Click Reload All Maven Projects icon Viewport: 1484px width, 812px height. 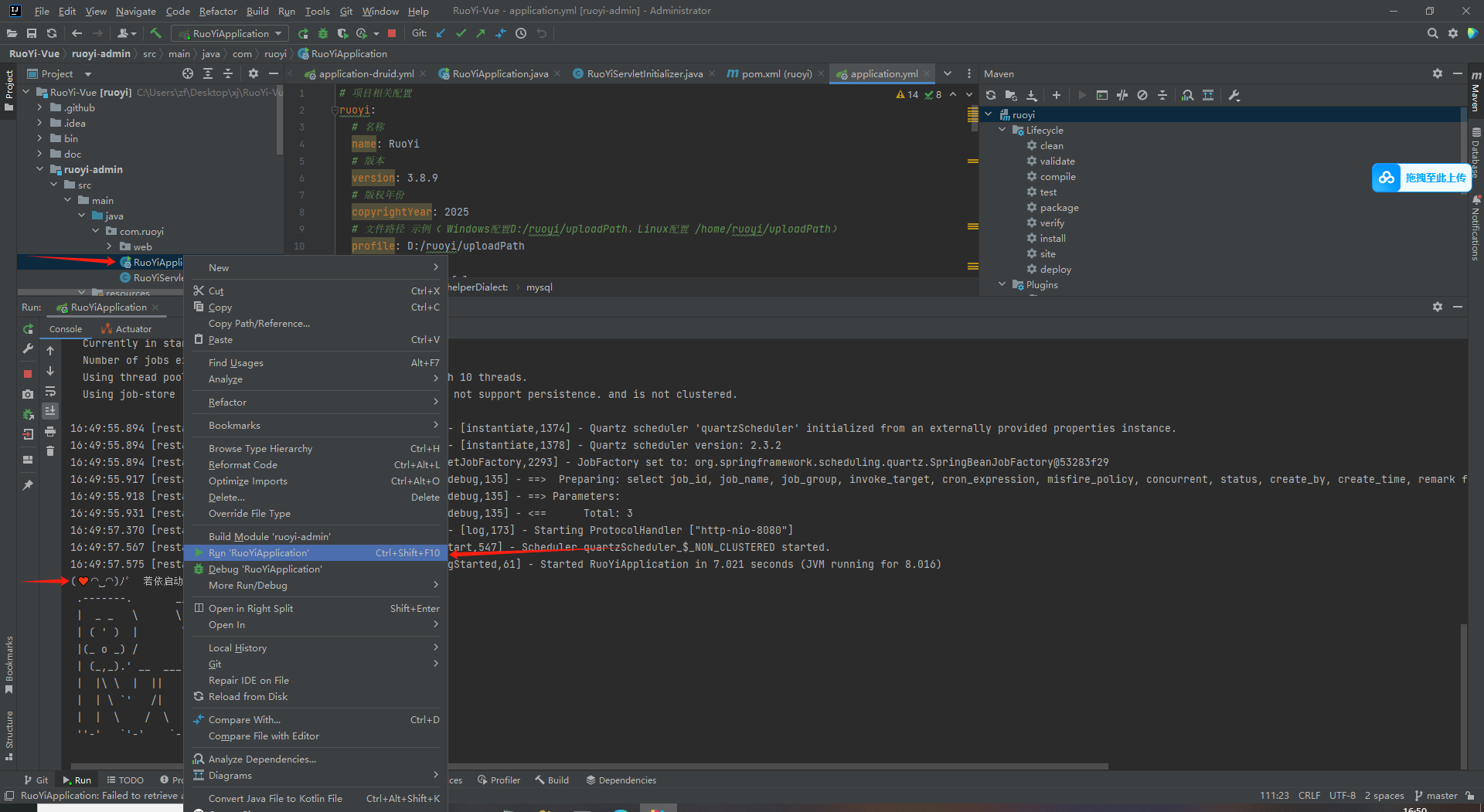(x=991, y=95)
